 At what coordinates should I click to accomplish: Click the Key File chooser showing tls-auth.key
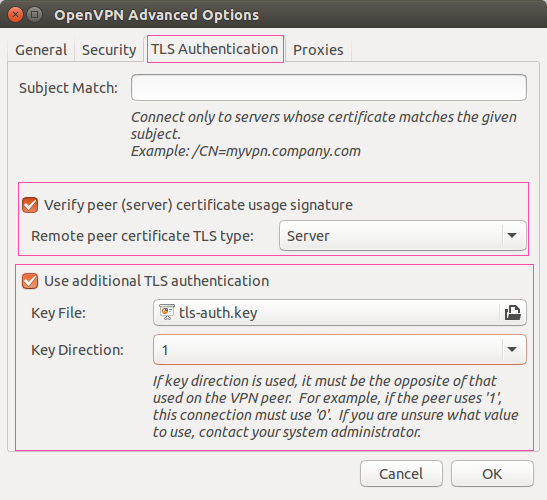pos(340,312)
